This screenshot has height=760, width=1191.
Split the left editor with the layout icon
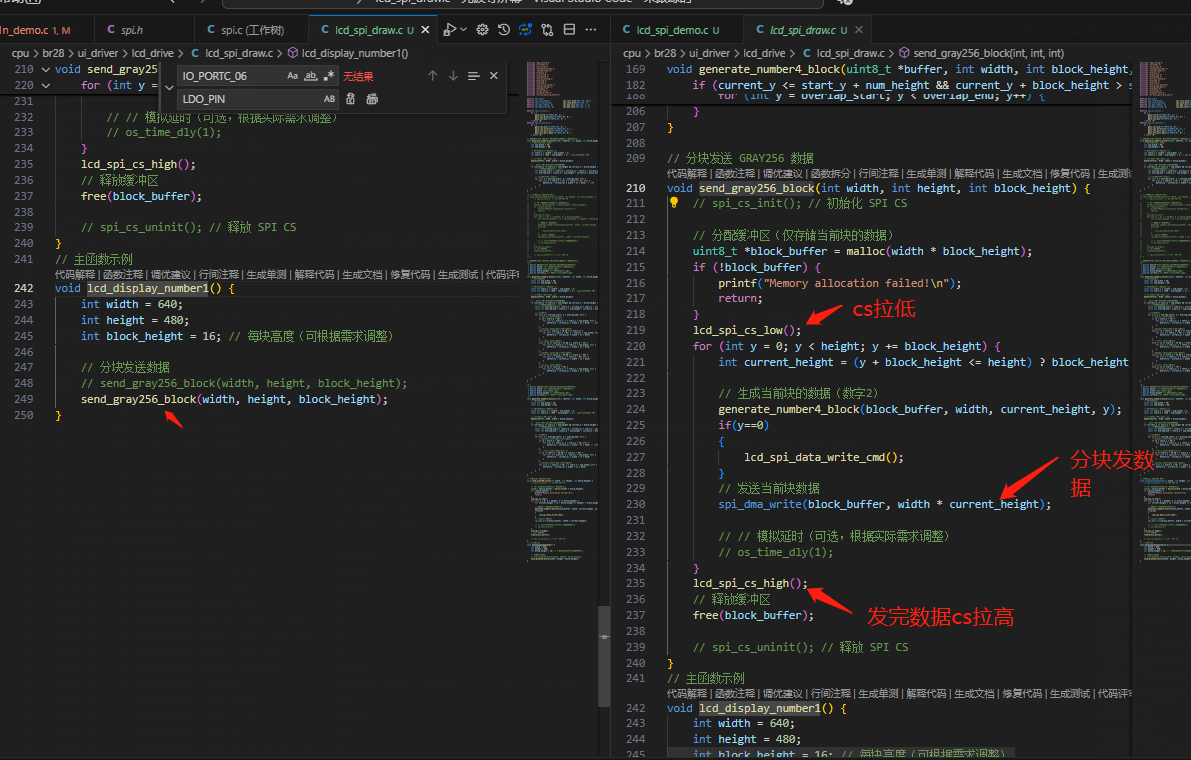coord(569,30)
